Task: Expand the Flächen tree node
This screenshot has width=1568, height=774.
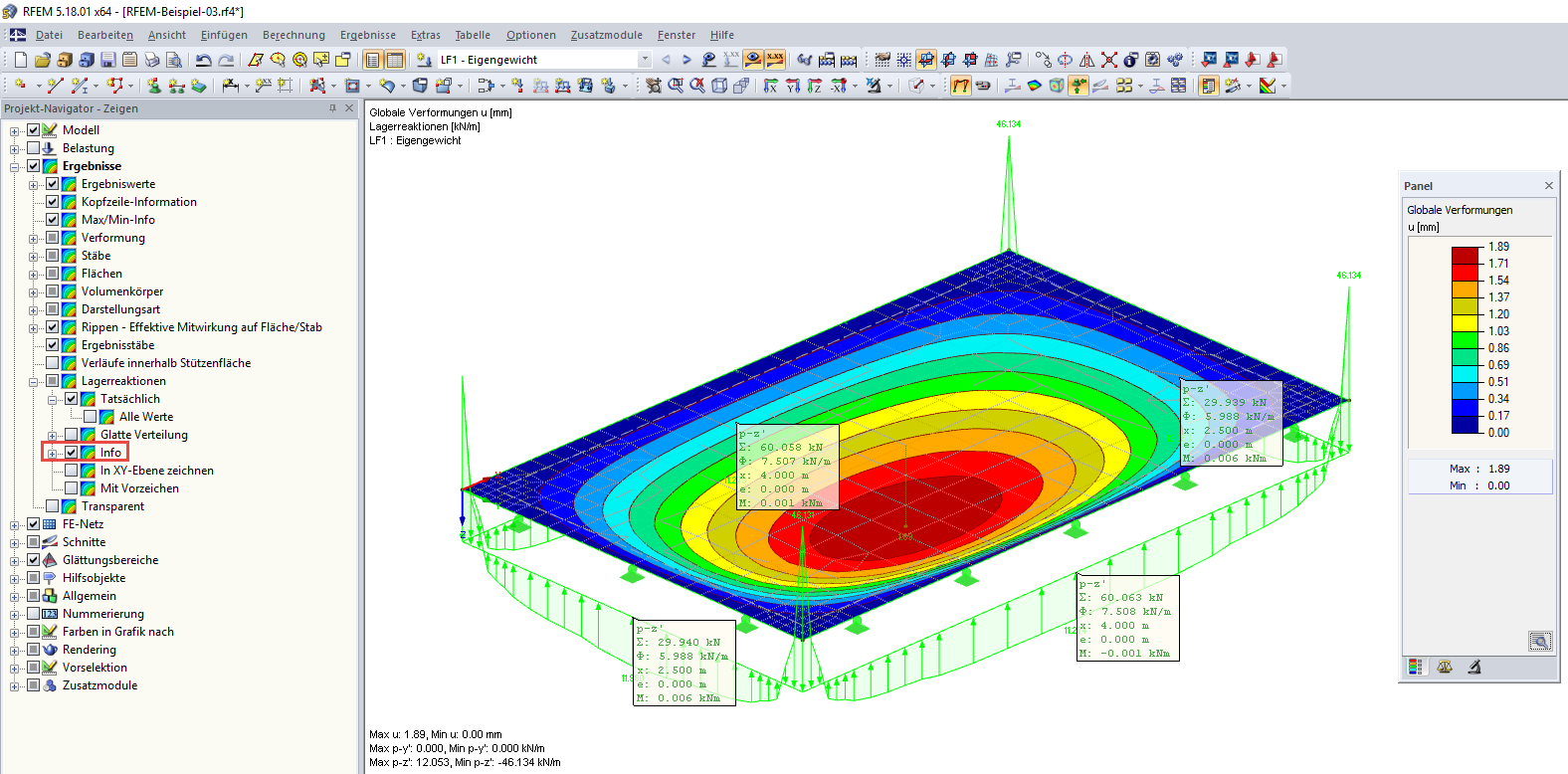Action: pyautogui.click(x=33, y=274)
